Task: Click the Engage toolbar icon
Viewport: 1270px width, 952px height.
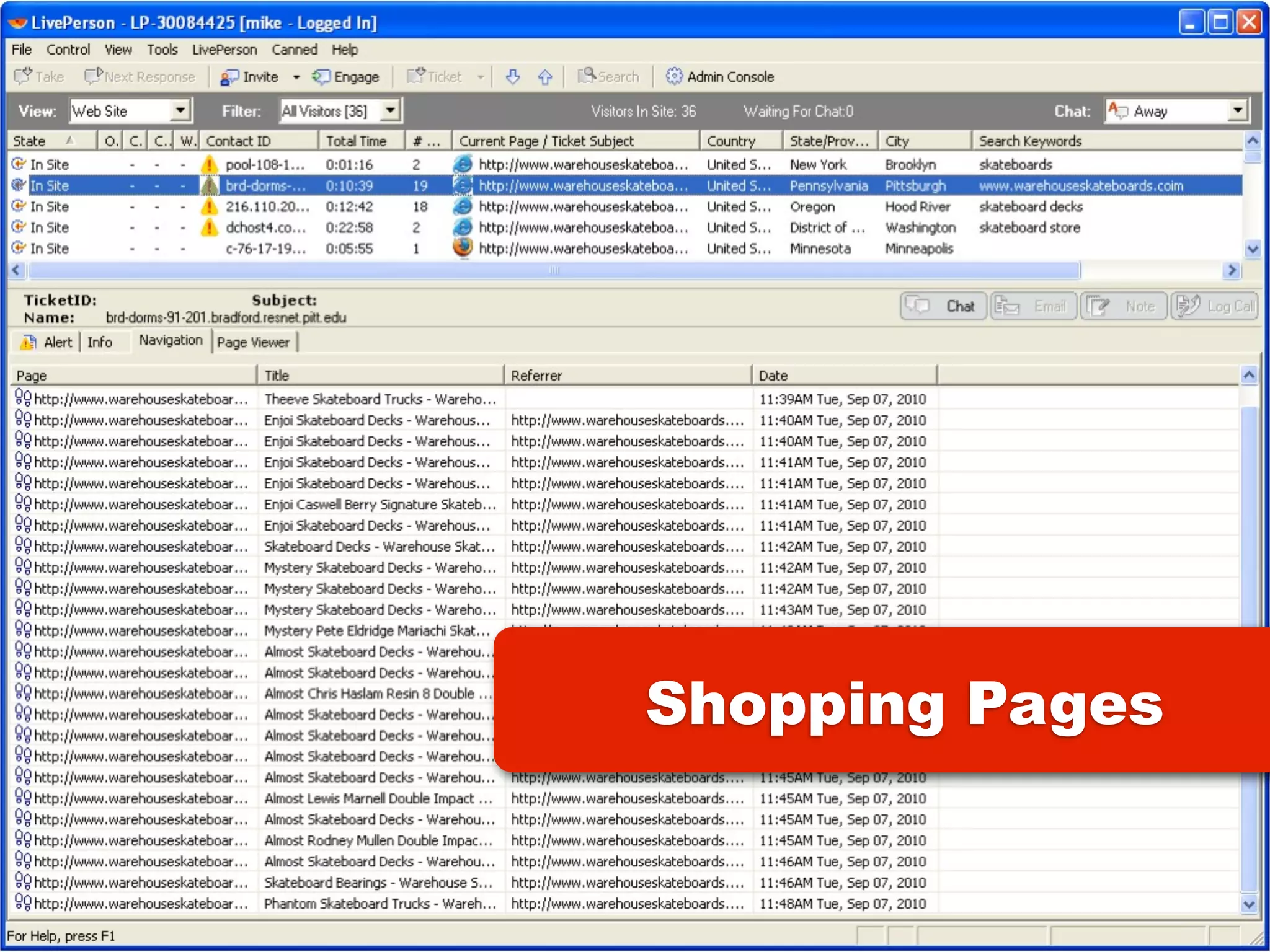Action: [321, 77]
